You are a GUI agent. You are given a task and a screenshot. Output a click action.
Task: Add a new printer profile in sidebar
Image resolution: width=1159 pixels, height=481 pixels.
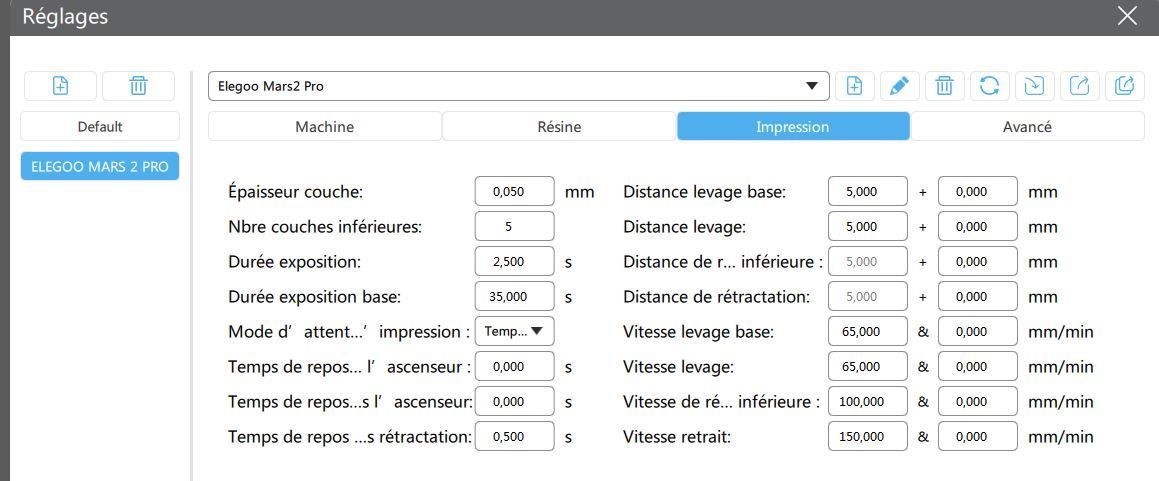(x=60, y=86)
